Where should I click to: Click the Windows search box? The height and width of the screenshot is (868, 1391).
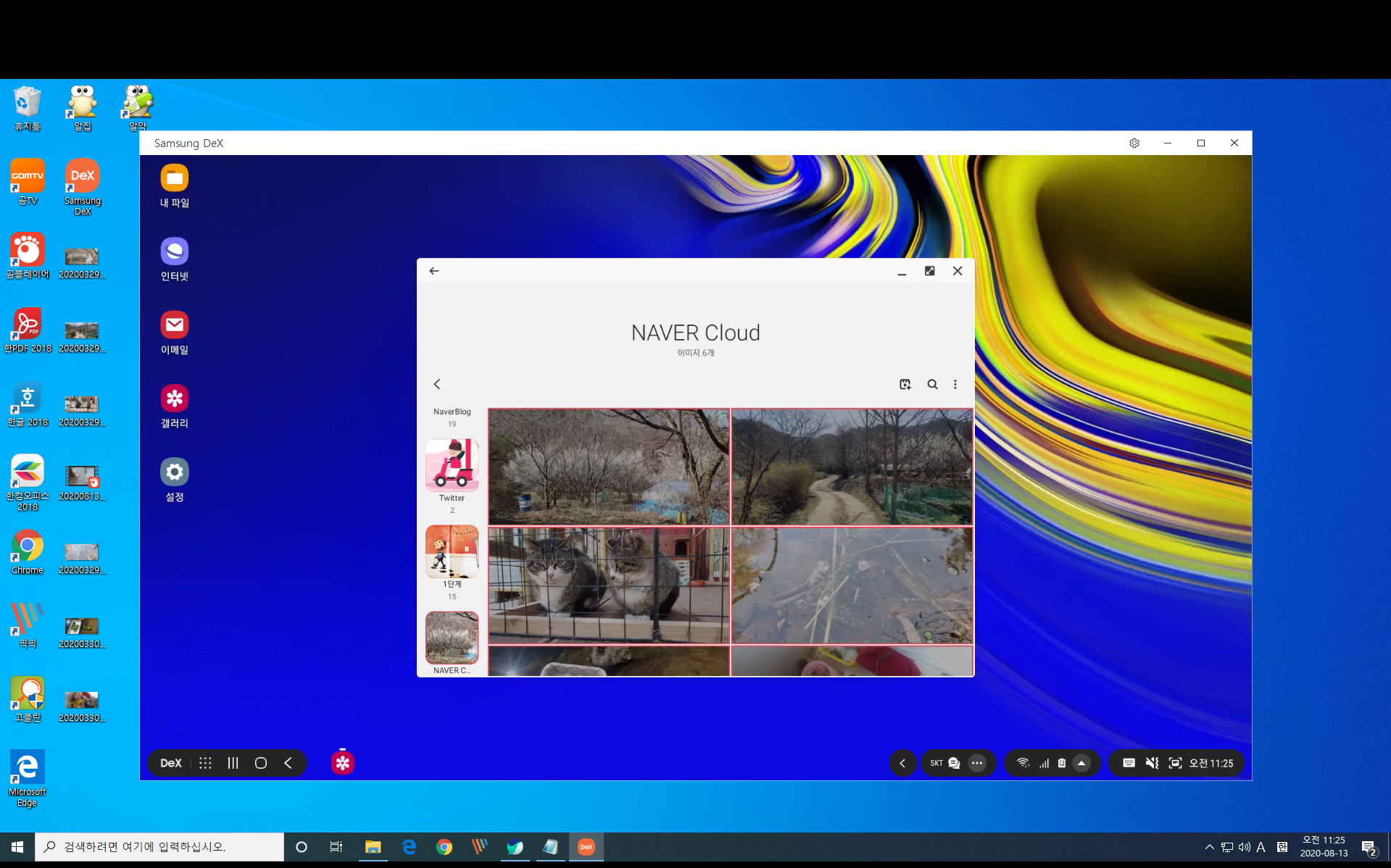coord(159,846)
